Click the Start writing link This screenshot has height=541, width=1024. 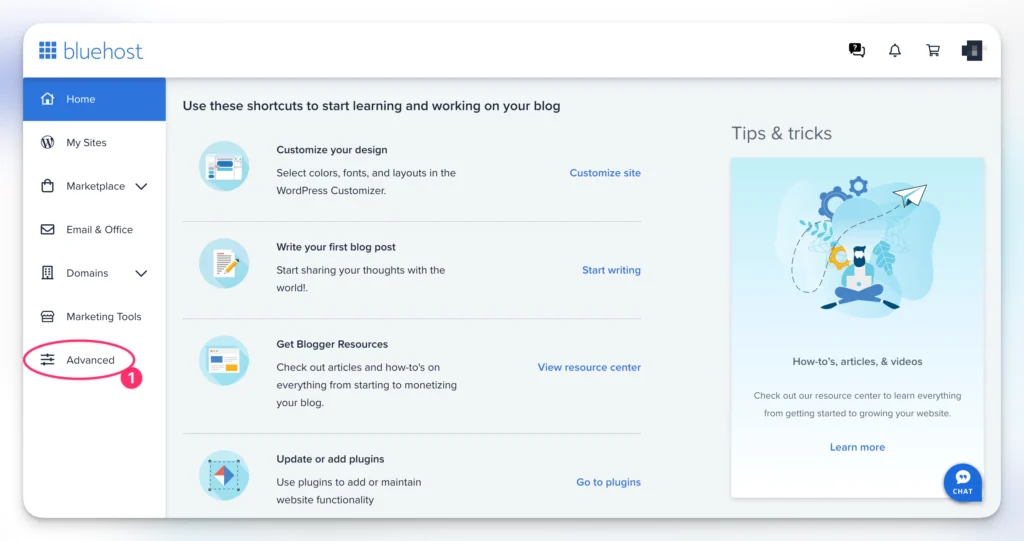[611, 270]
